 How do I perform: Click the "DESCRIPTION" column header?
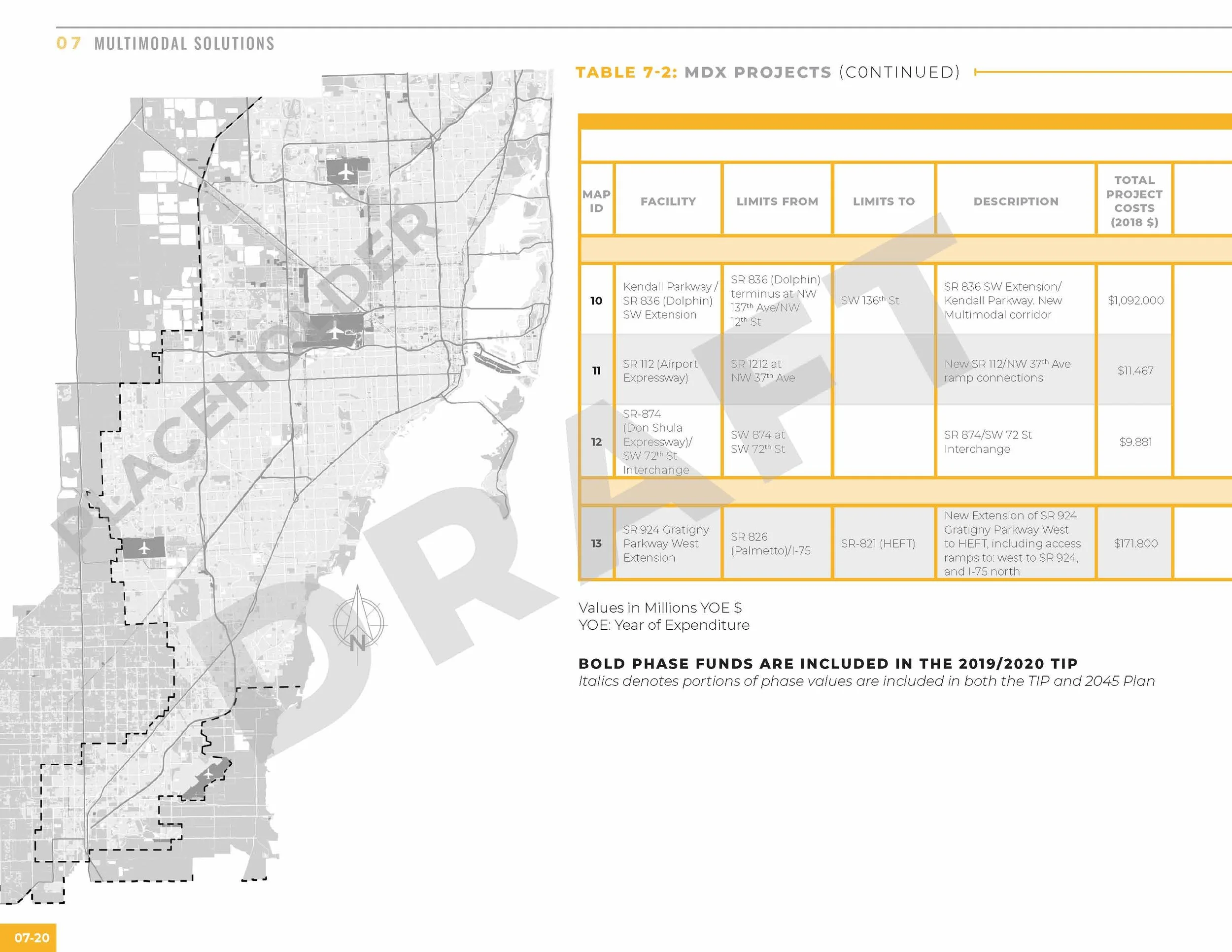point(1016,202)
